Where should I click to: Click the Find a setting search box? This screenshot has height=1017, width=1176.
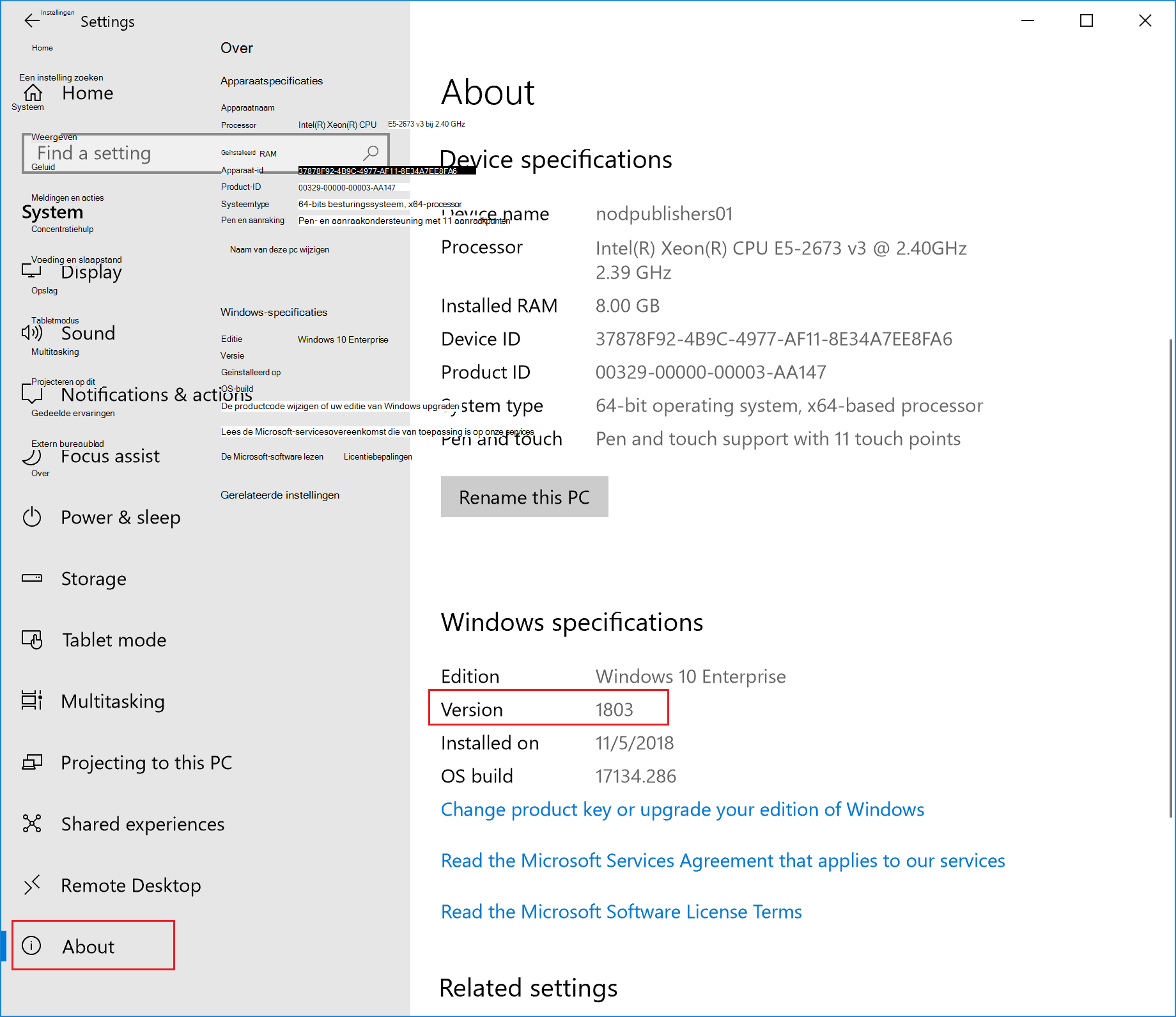205,153
